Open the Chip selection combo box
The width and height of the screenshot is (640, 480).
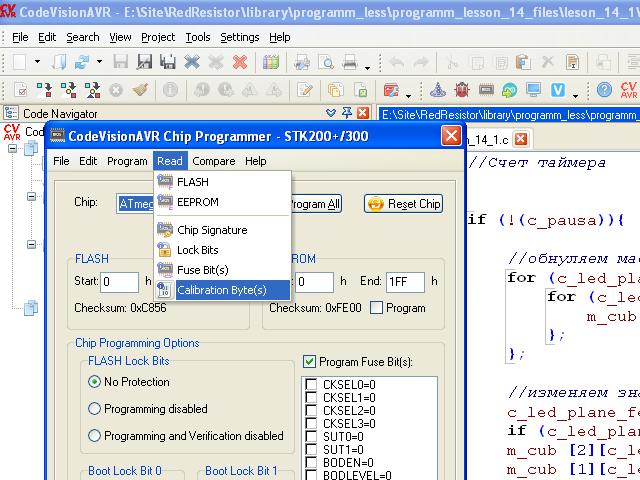(135, 203)
